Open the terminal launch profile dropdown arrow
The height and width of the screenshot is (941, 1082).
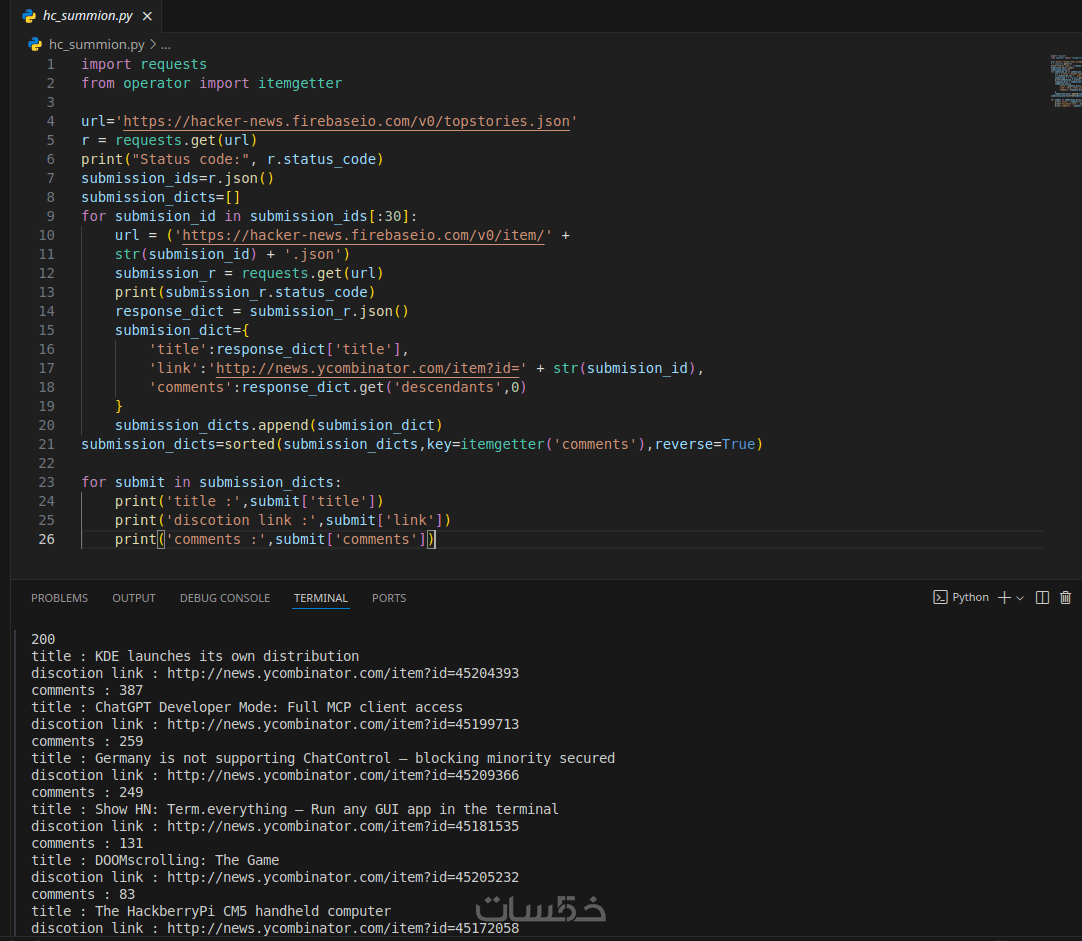1020,598
